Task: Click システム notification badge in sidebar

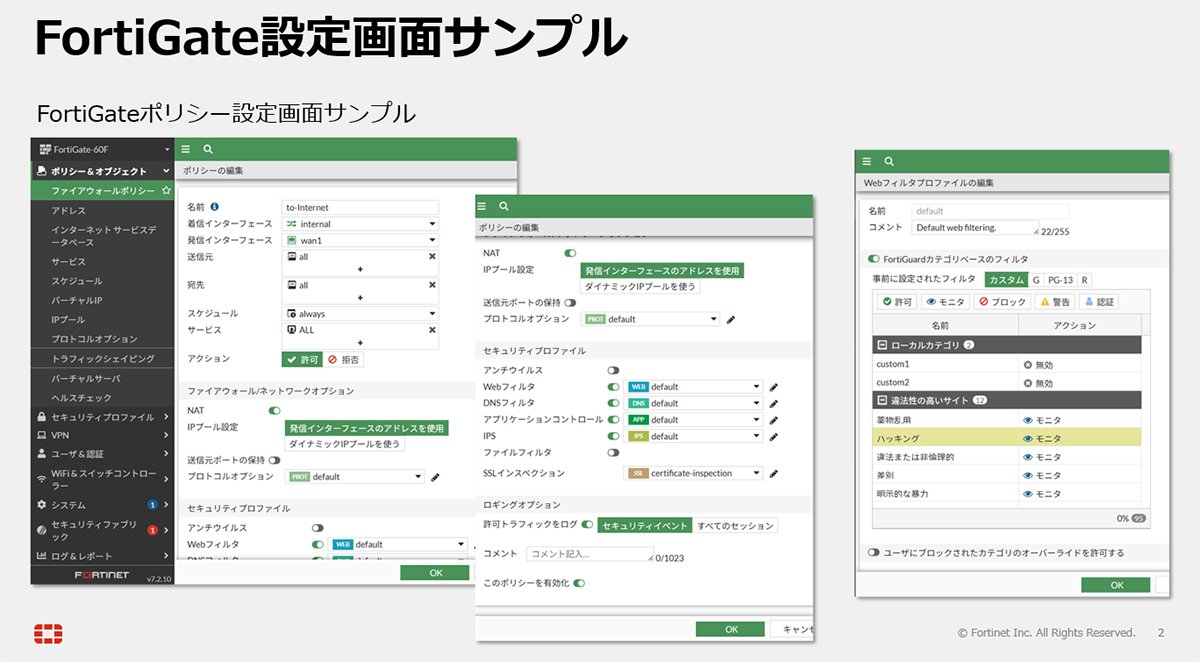Action: pos(152,505)
